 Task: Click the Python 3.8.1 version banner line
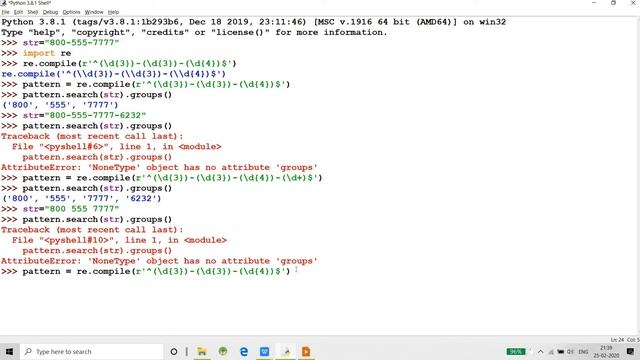coord(253,22)
